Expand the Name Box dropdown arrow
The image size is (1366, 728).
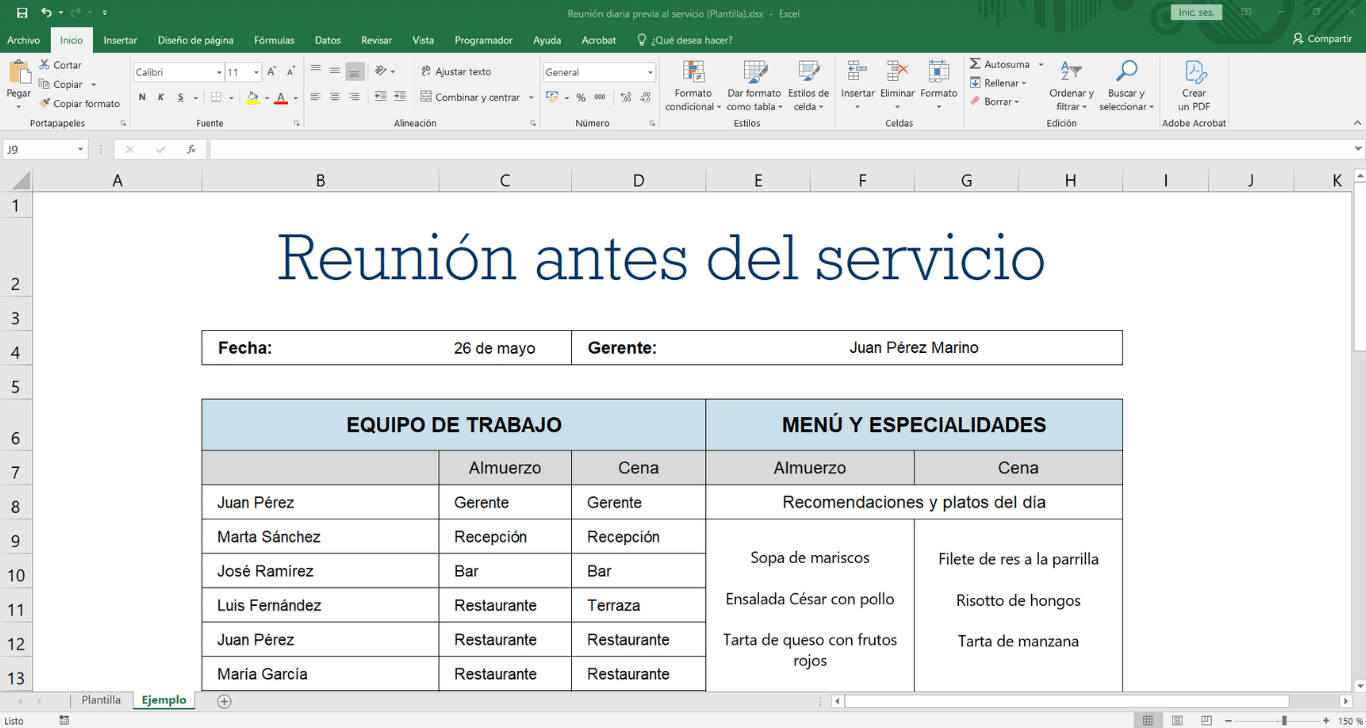click(x=80, y=149)
